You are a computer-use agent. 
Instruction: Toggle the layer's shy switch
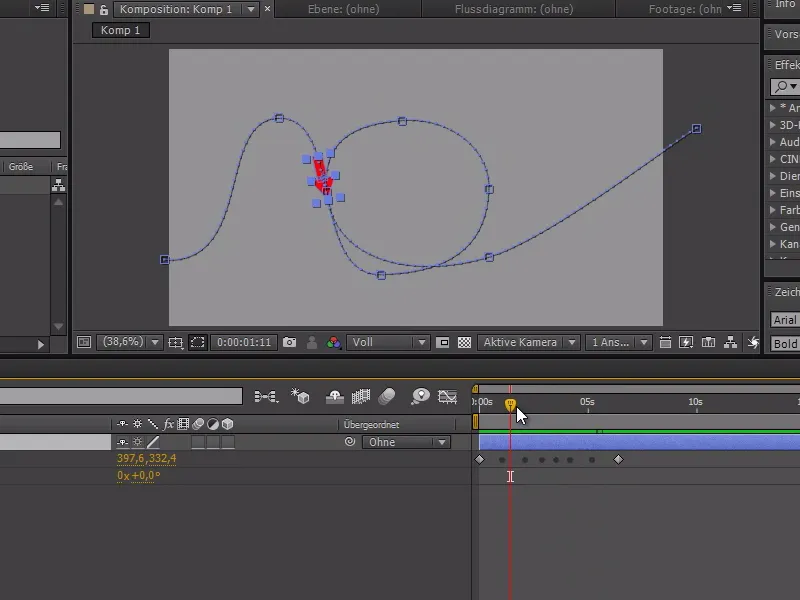click(122, 442)
